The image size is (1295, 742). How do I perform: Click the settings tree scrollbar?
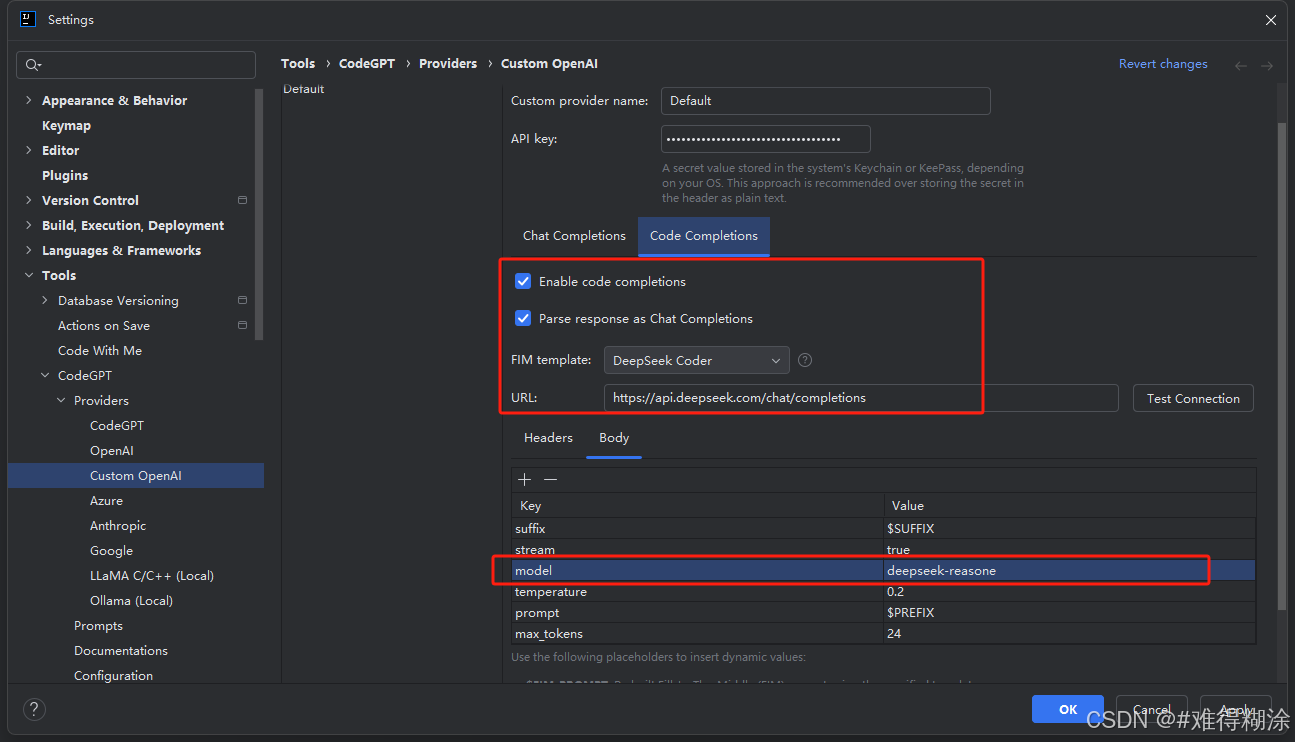click(259, 215)
